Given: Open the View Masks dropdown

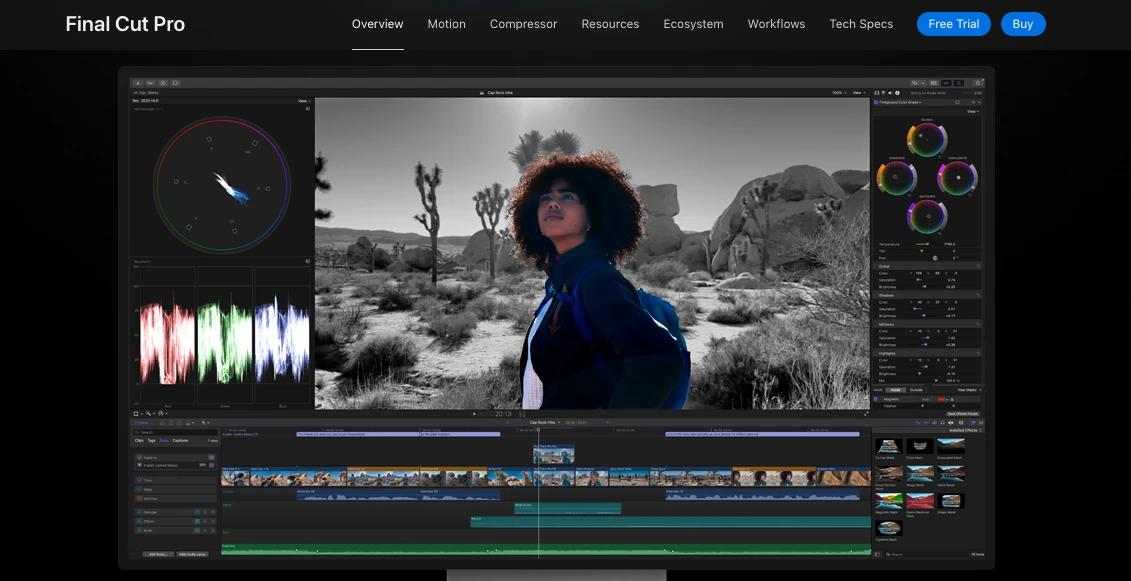Looking at the screenshot, I should point(970,390).
